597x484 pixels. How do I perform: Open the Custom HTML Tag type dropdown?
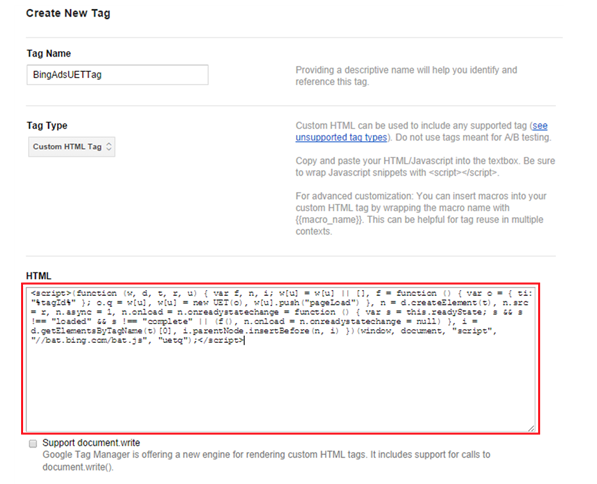click(72, 147)
